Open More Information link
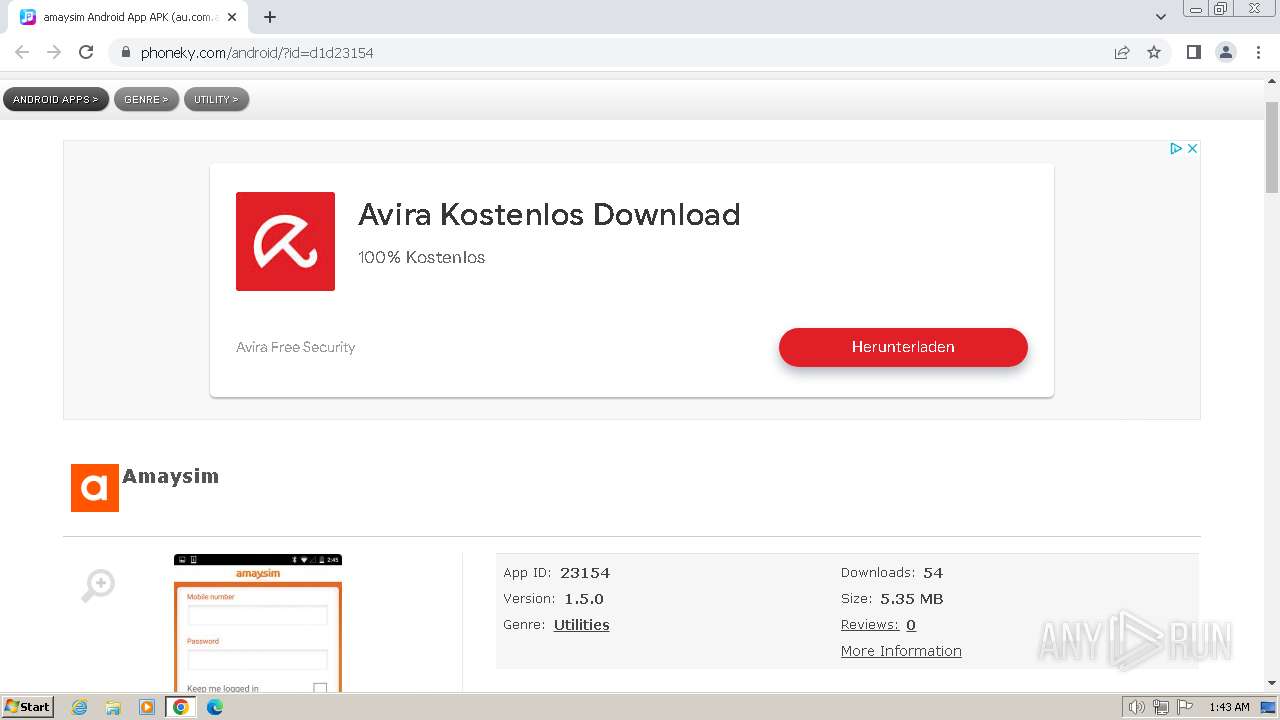The height and width of the screenshot is (720, 1280). [901, 651]
